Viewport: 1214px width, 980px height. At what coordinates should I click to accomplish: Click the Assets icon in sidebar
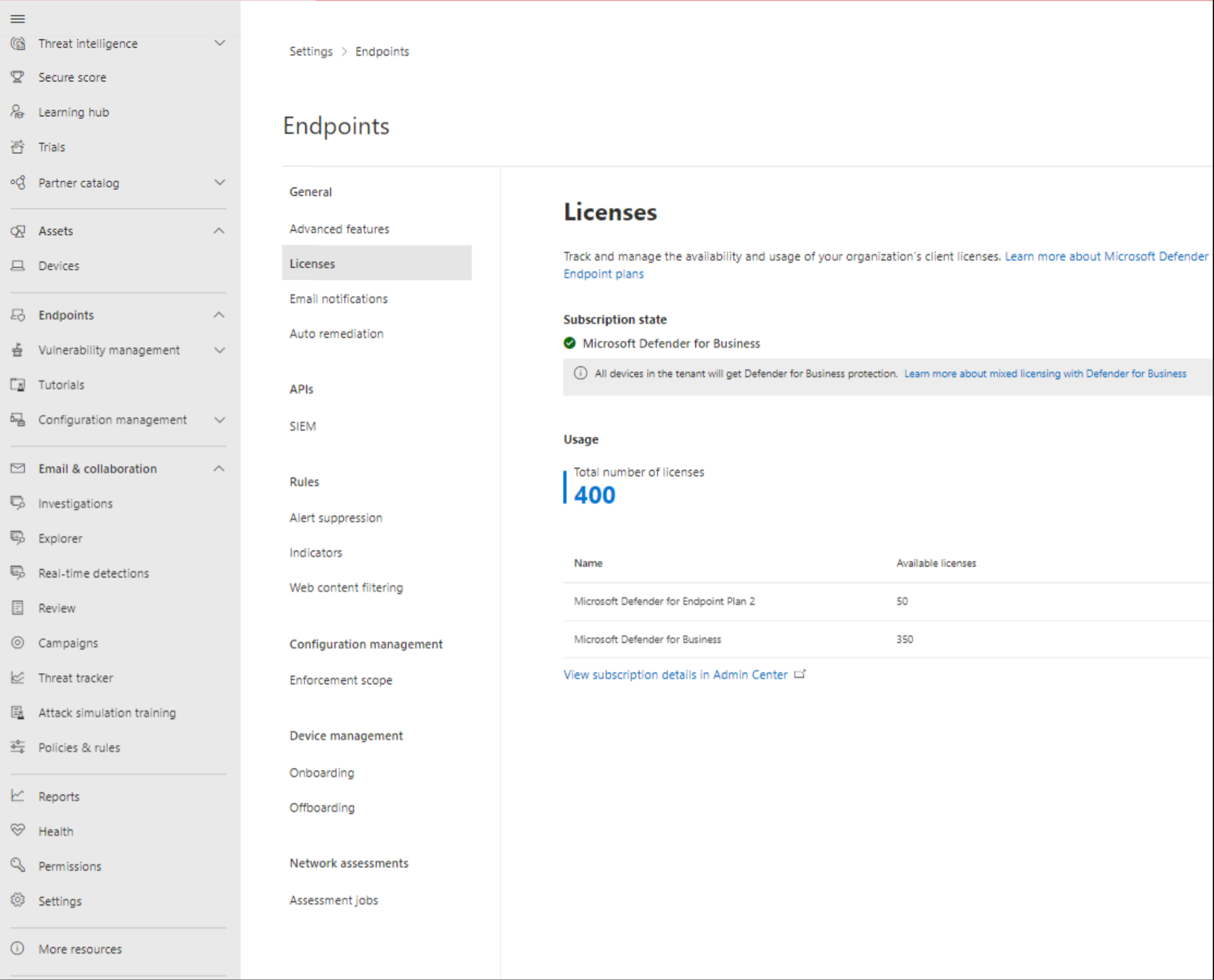tap(18, 231)
